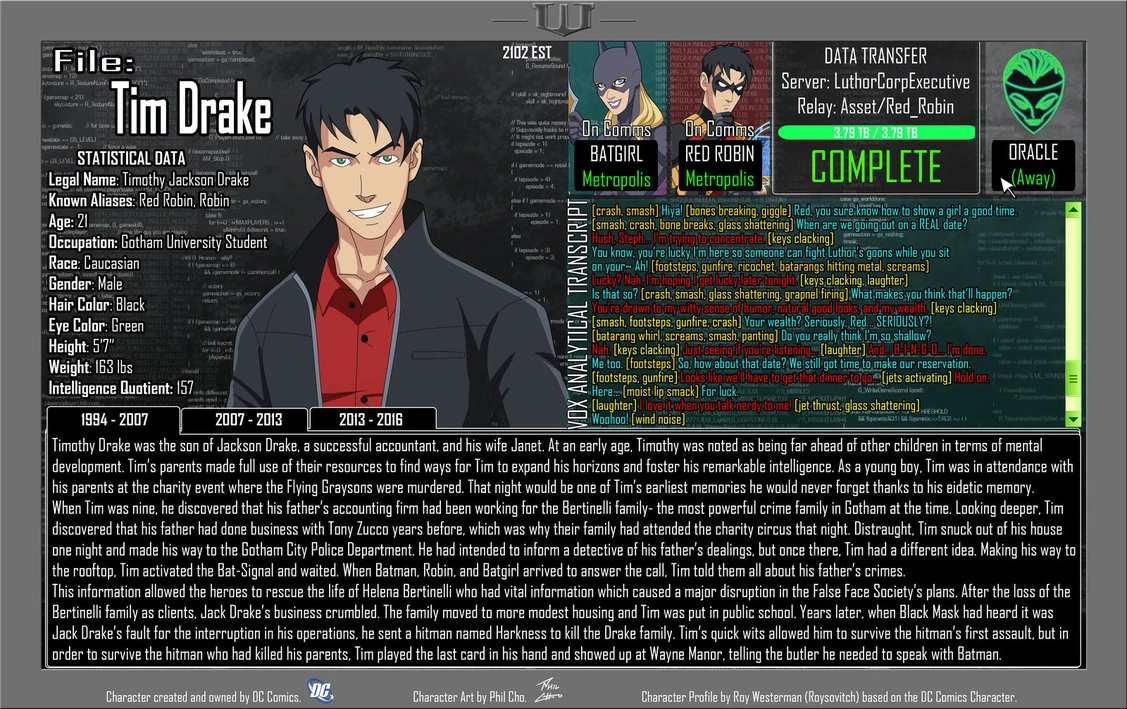Viewport: 1127px width, 709px height.
Task: Click the transcript scrollbar thumb
Action: point(1073,377)
